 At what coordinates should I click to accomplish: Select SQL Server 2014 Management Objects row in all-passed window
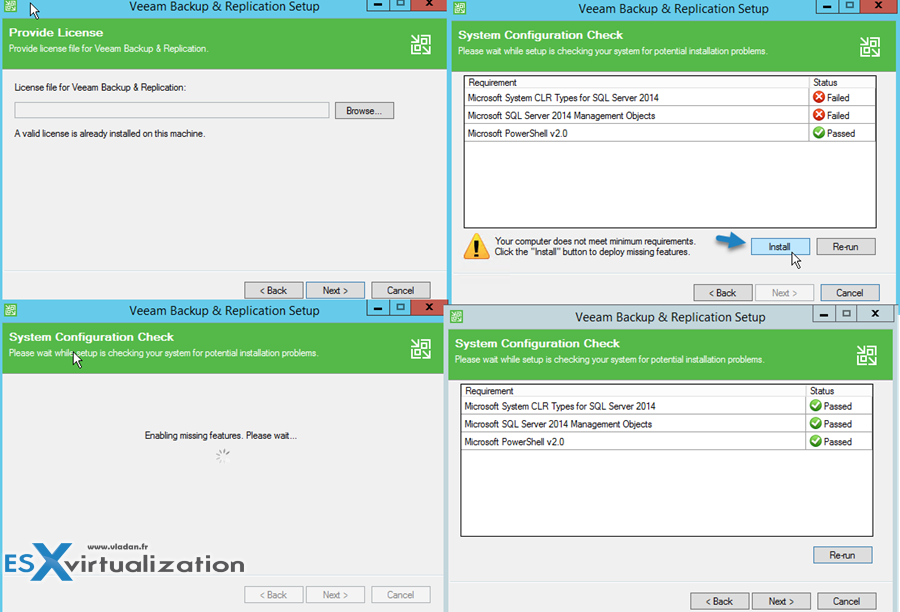point(666,424)
